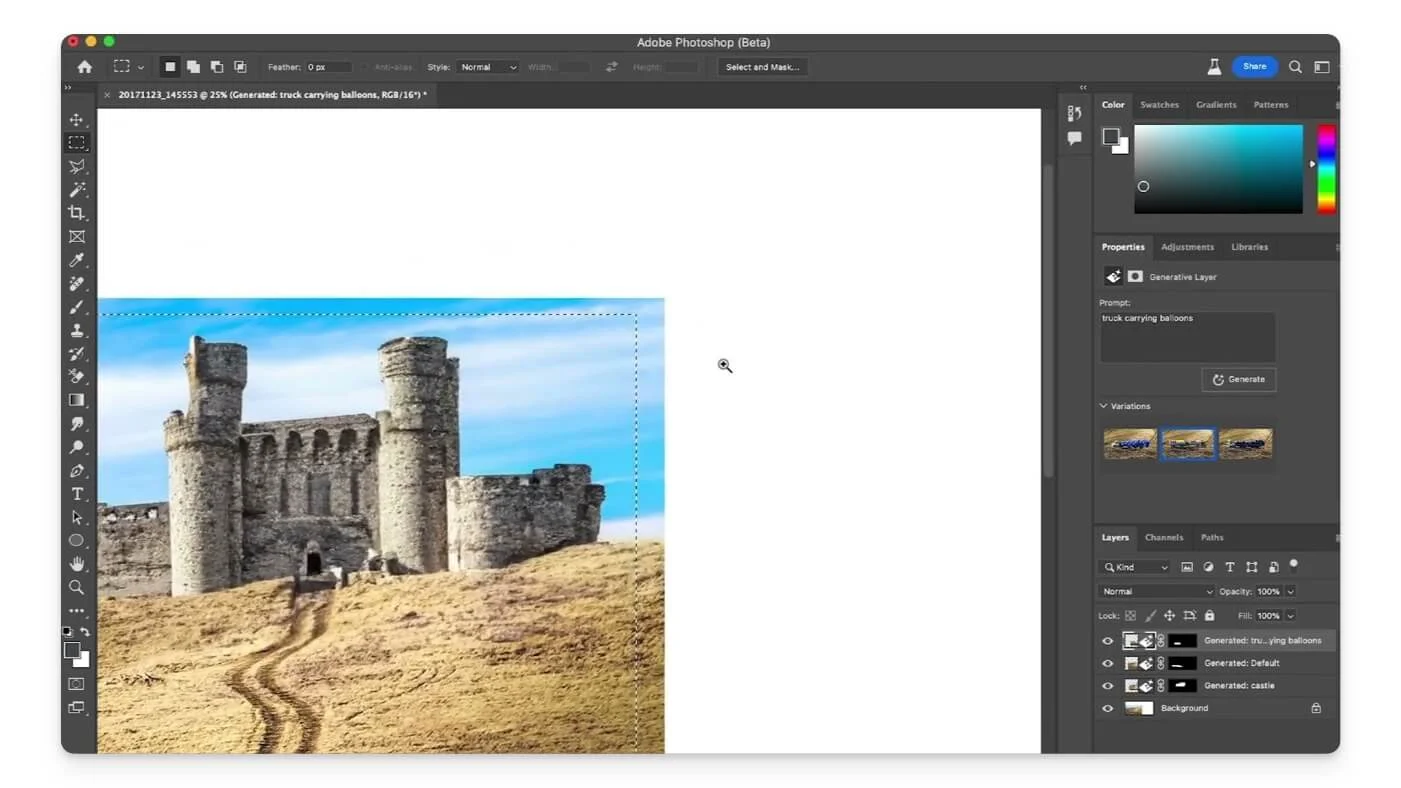Open the layer blend mode dropdown
1401x788 pixels.
[1157, 592]
